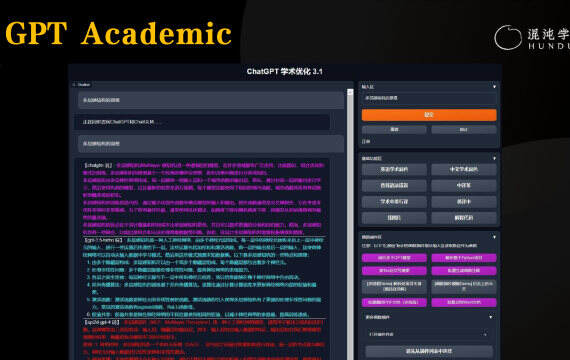Image resolution: width=570 pixels, height=360 pixels.
Task: Click the Chinese academic polishing button
Action: click(x=464, y=169)
